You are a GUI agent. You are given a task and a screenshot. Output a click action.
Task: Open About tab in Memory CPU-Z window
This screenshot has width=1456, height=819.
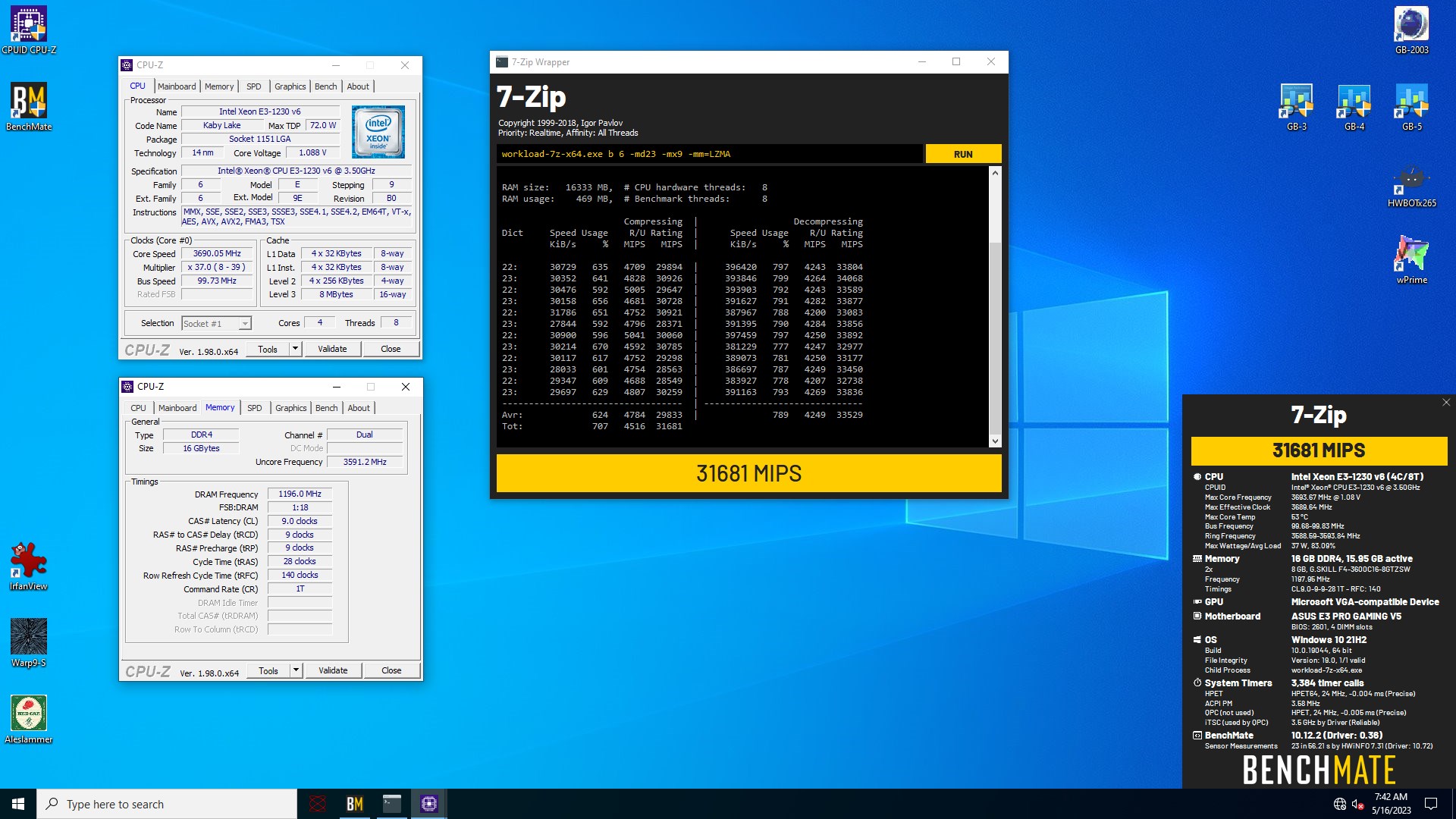point(359,408)
